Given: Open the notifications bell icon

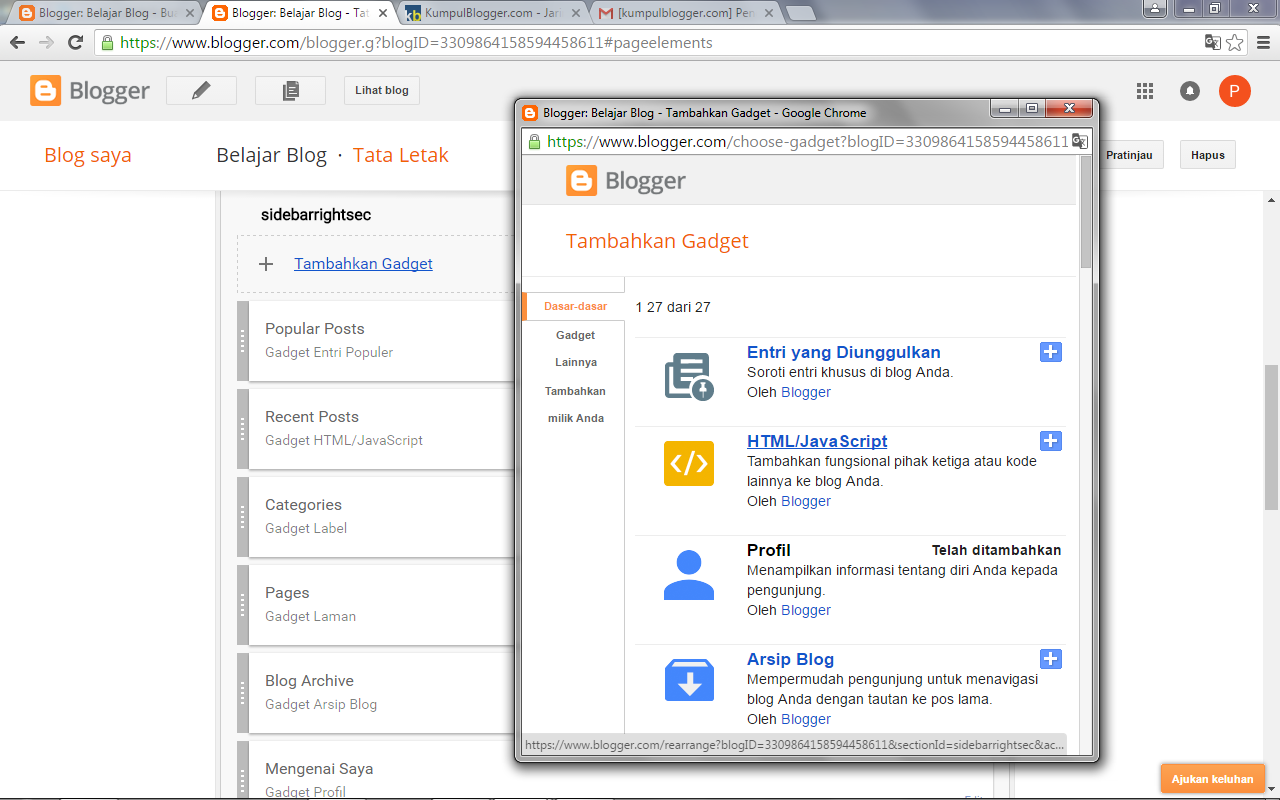Looking at the screenshot, I should [x=1190, y=91].
